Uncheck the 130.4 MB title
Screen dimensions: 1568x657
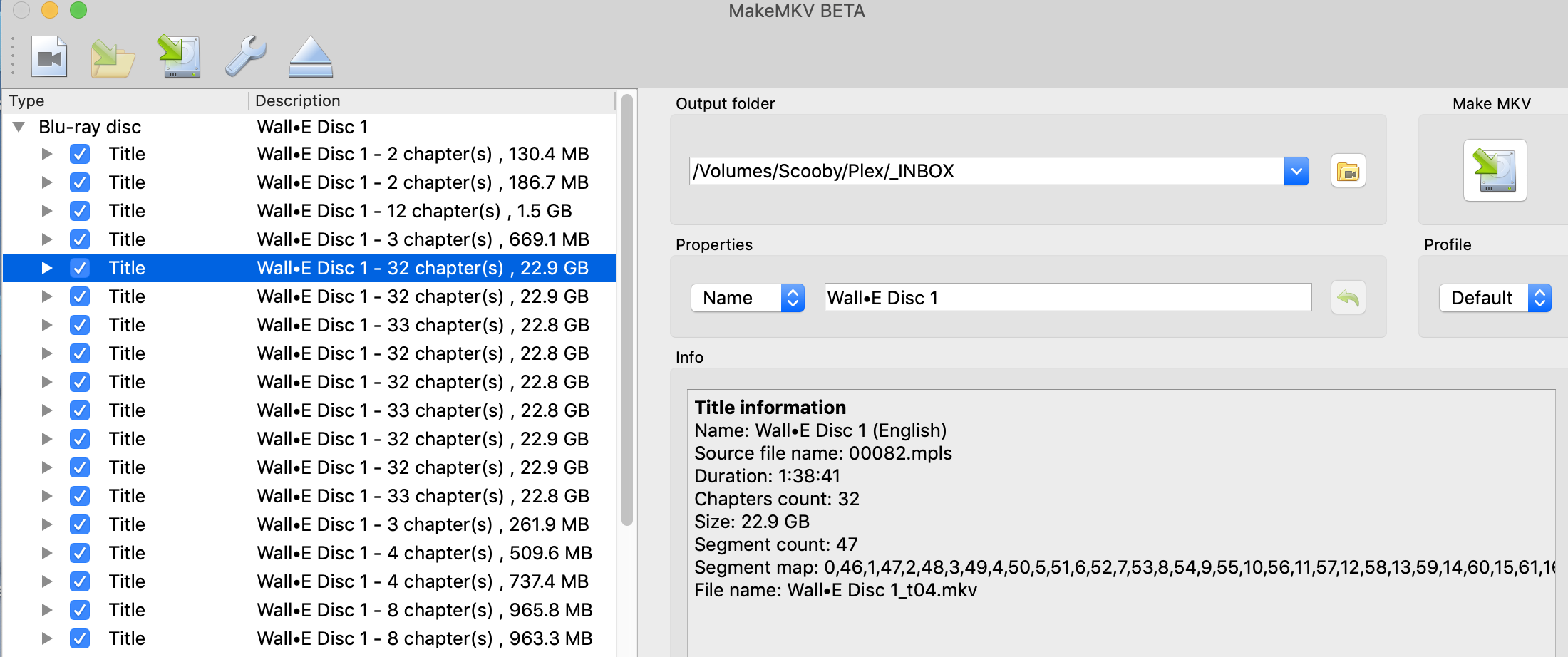pyautogui.click(x=80, y=154)
